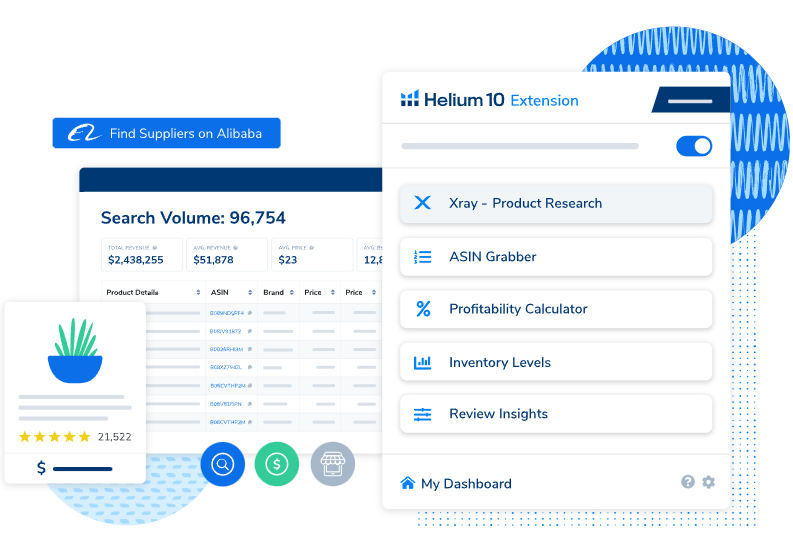Open ASIN link B08X27W2L

click(x=226, y=367)
